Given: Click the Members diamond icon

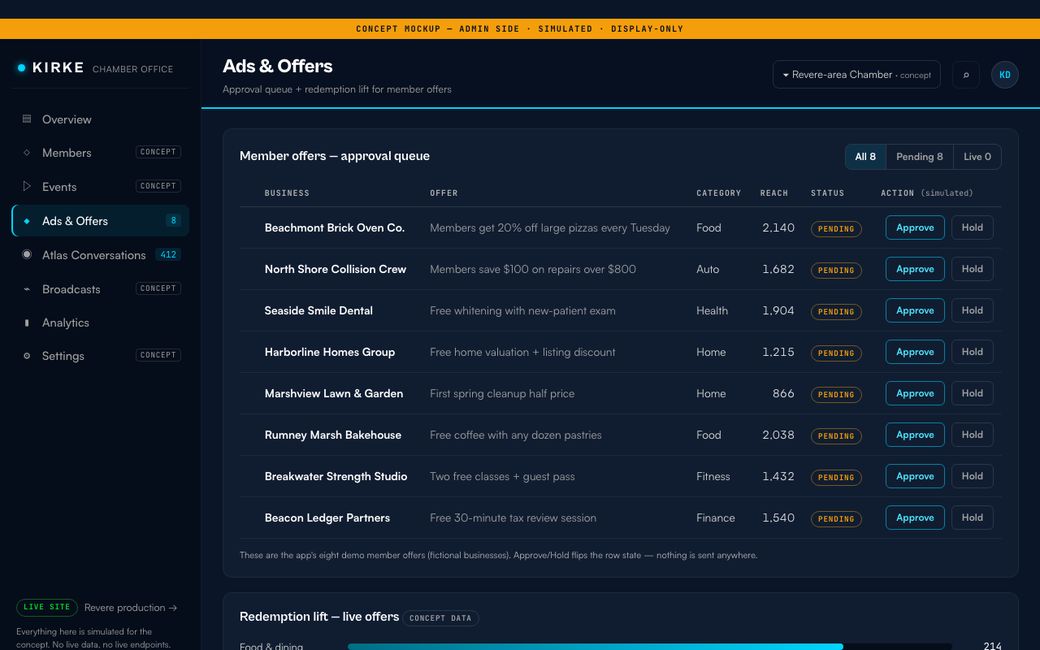Looking at the screenshot, I should (x=27, y=153).
